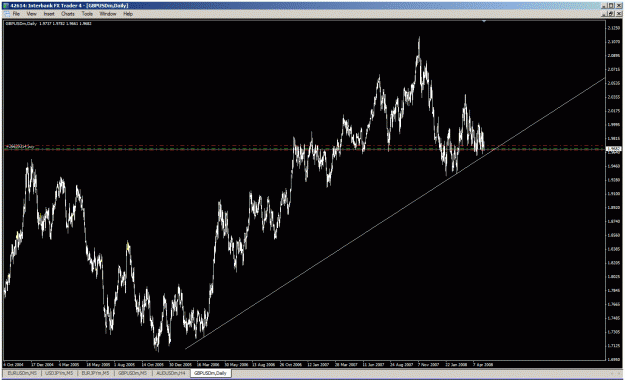Click the chart document icon beside File menu
This screenshot has height=380, width=625.
pos(7,14)
